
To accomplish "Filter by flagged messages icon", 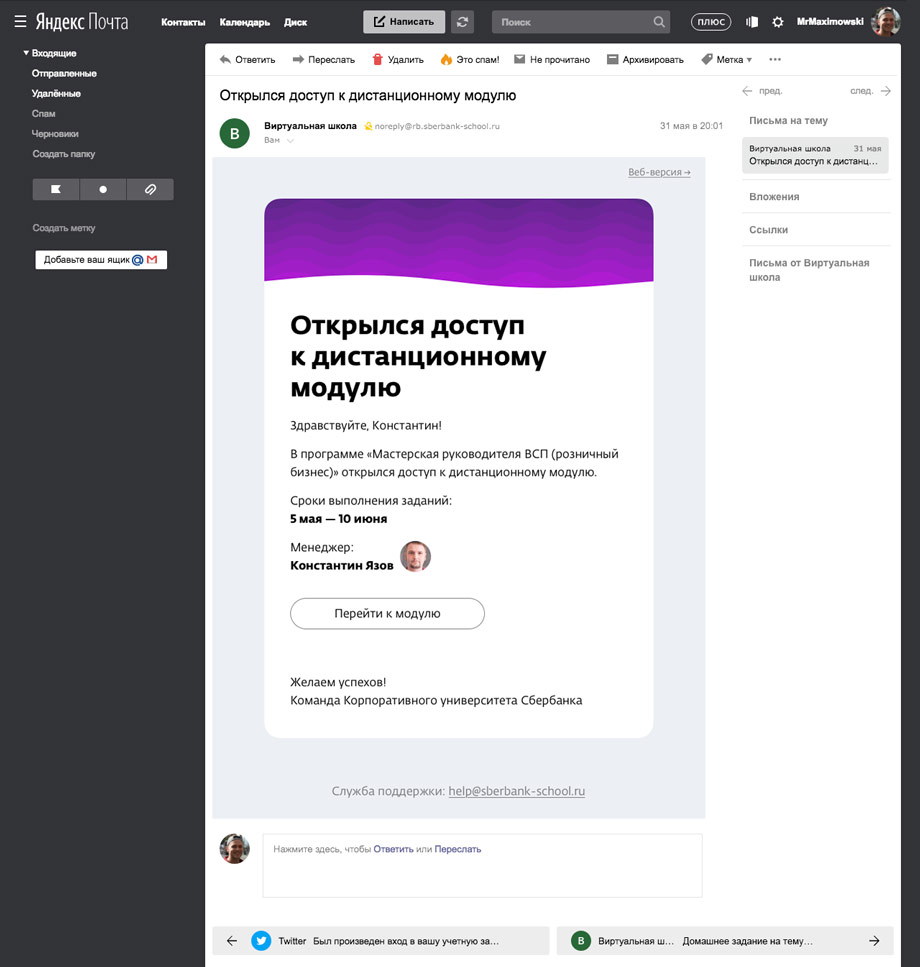I will (x=56, y=189).
